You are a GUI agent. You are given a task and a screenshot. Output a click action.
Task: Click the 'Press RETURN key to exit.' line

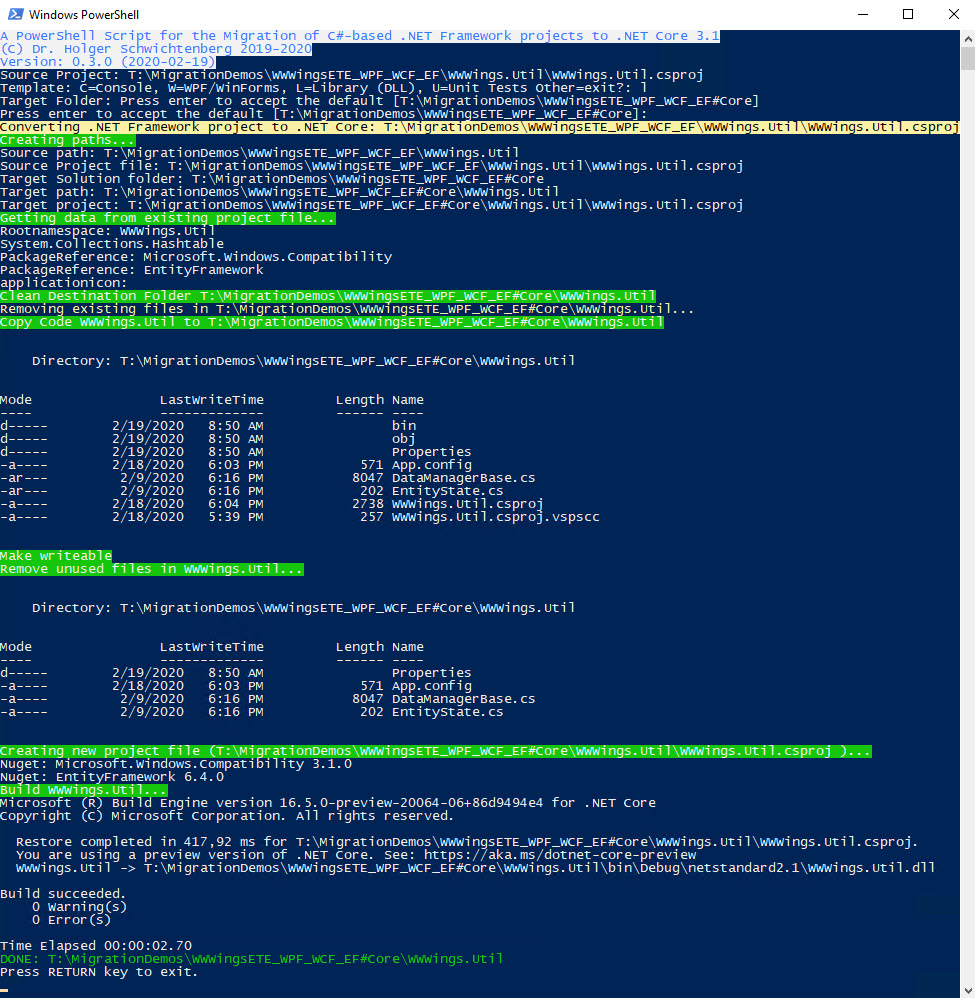[x=99, y=972]
